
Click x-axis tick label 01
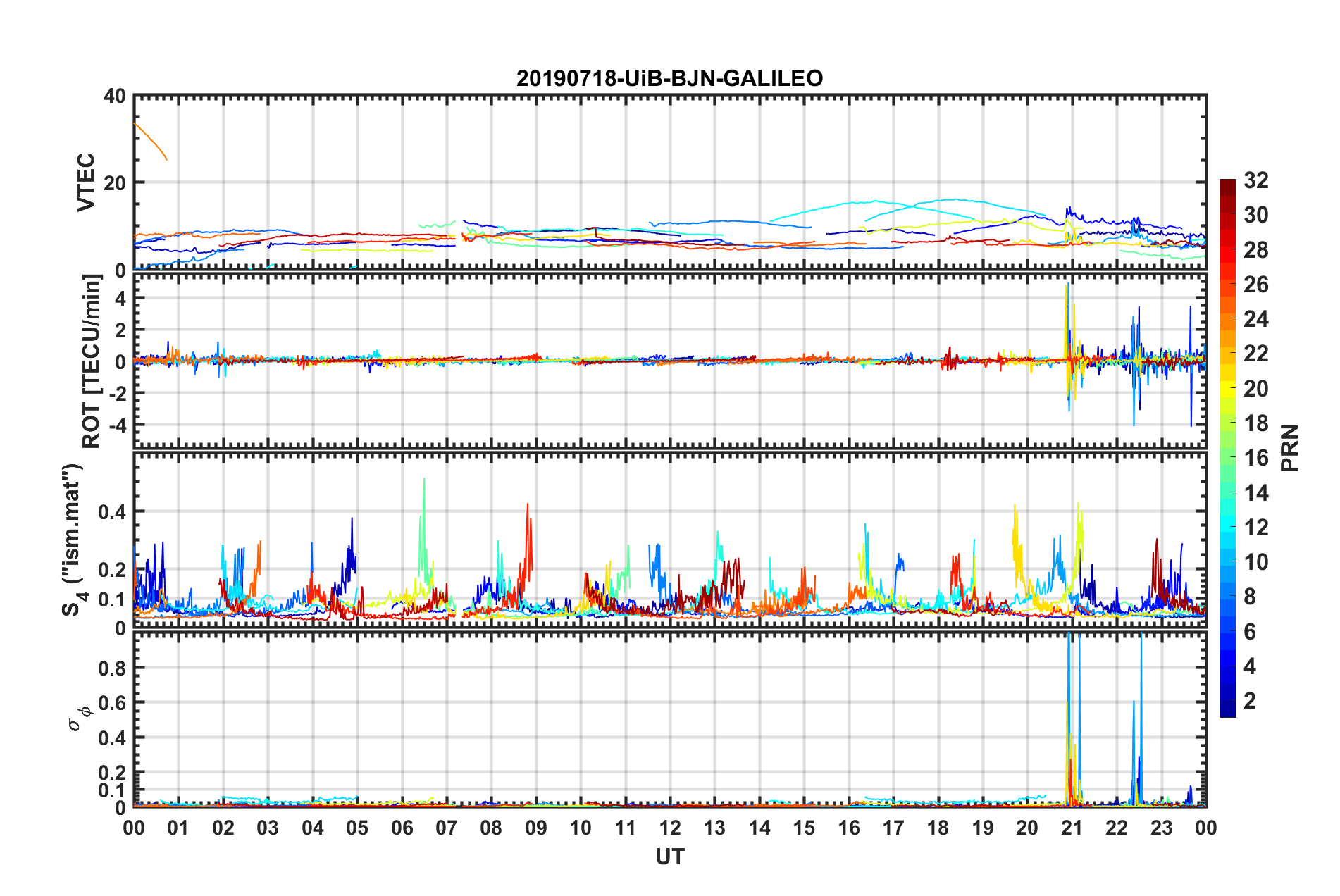pyautogui.click(x=178, y=828)
